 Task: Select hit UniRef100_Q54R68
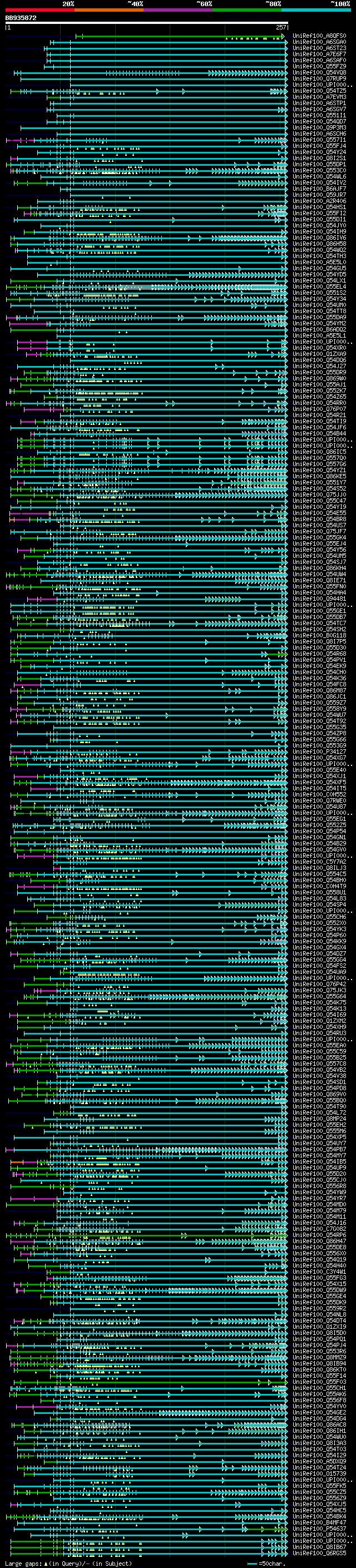319,653
